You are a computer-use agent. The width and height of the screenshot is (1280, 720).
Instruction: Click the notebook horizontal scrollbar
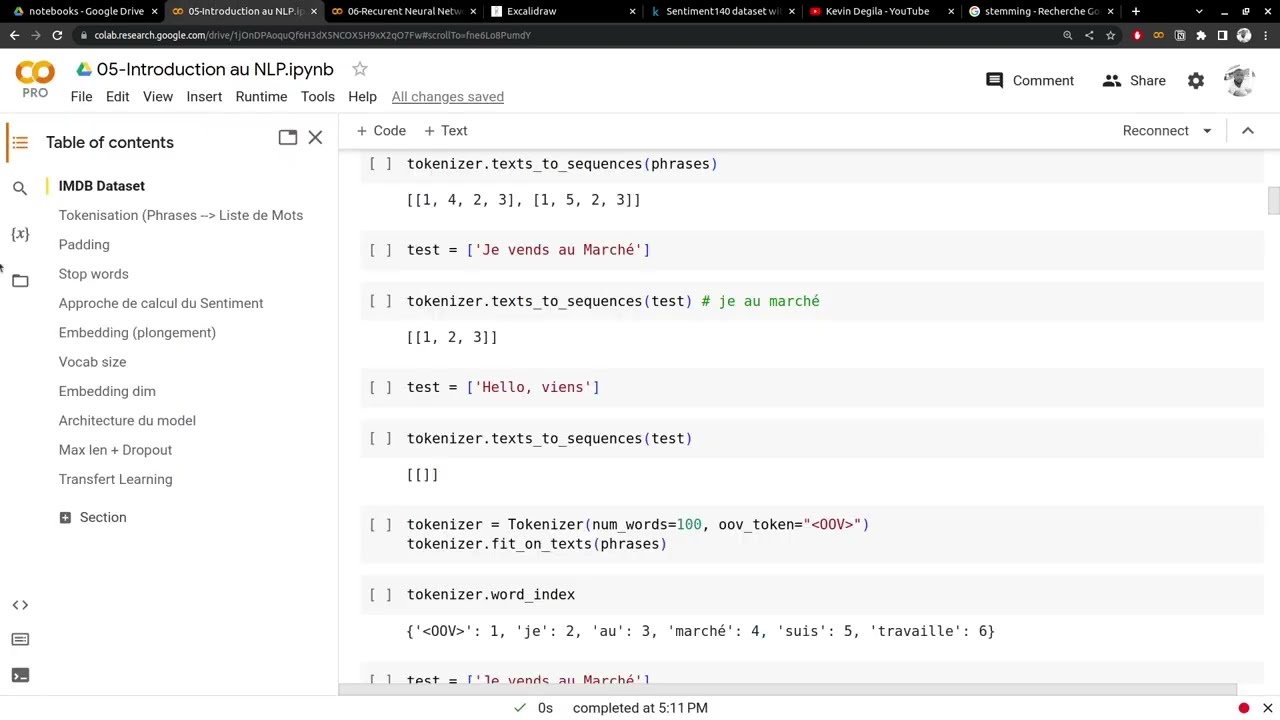(x=788, y=689)
